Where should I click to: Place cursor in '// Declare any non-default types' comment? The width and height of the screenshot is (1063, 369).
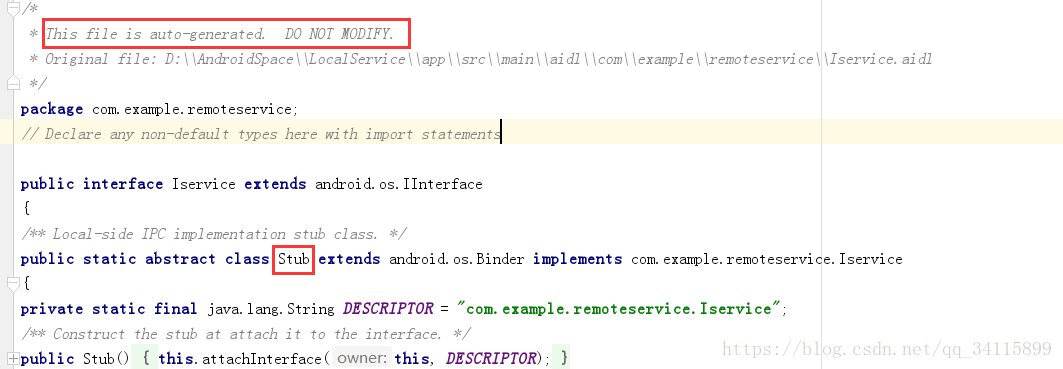pos(262,134)
